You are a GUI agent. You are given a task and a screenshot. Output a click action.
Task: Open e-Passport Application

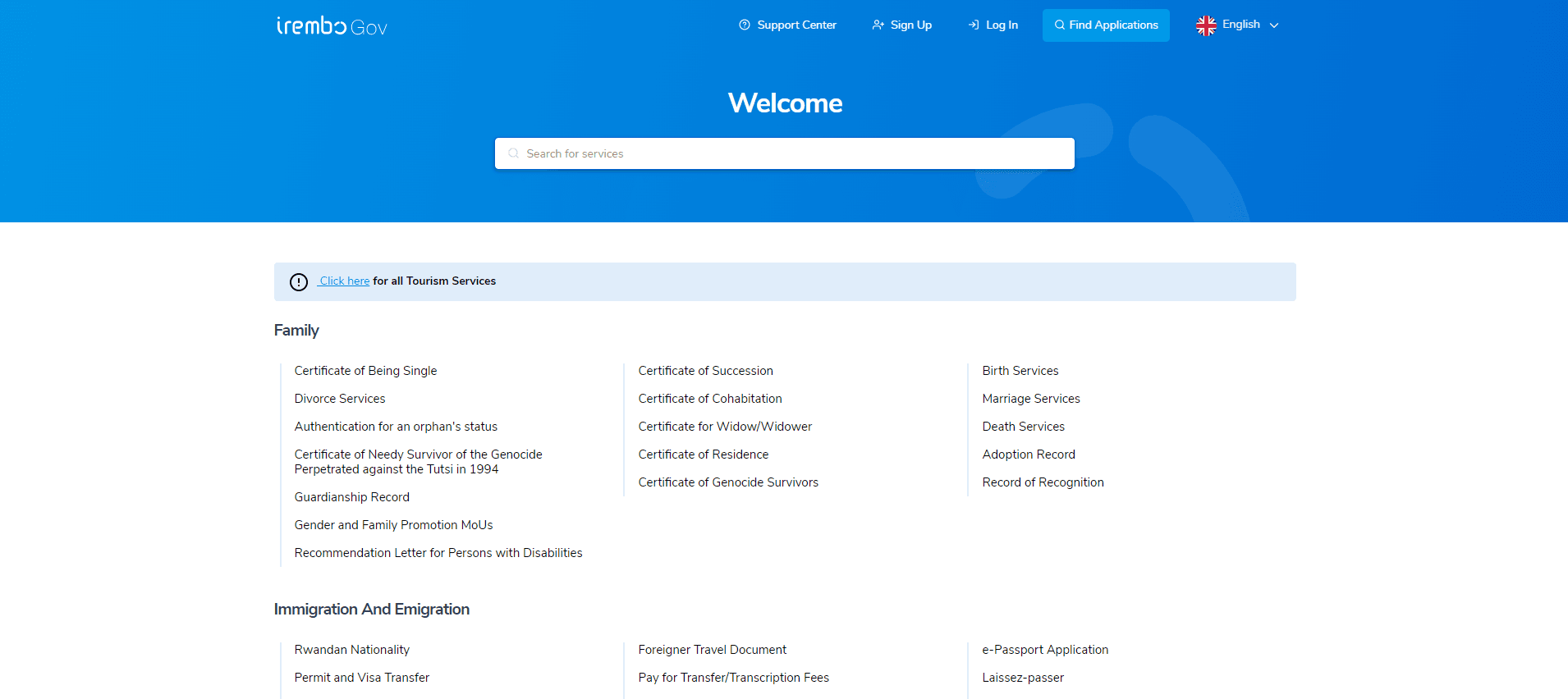(x=1045, y=650)
